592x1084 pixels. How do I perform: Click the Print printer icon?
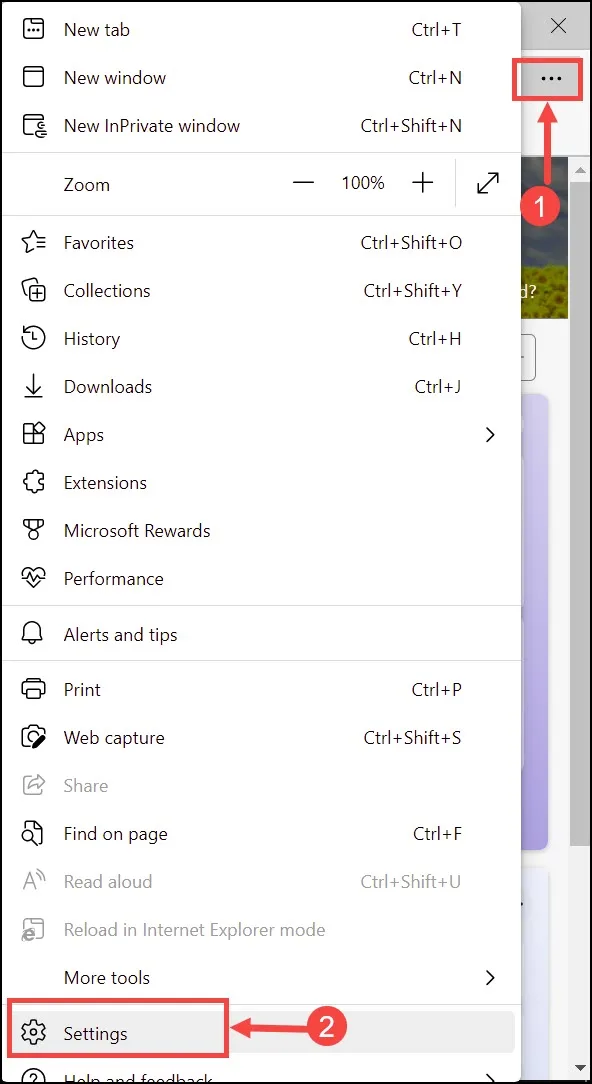(x=34, y=689)
